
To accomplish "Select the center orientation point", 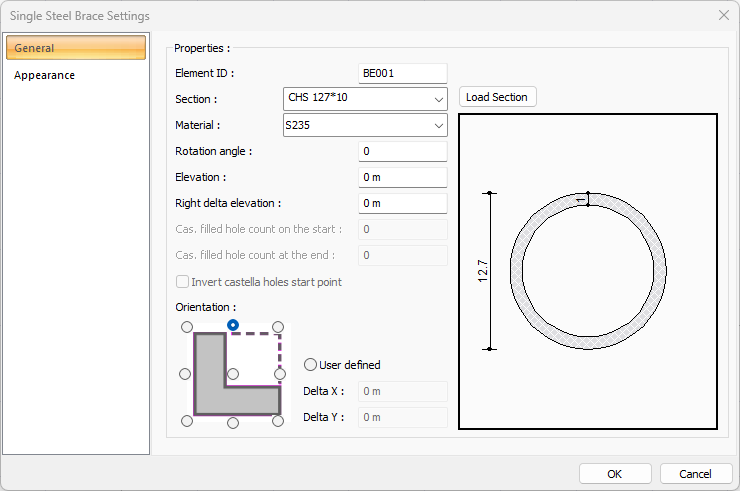I will pos(233,374).
